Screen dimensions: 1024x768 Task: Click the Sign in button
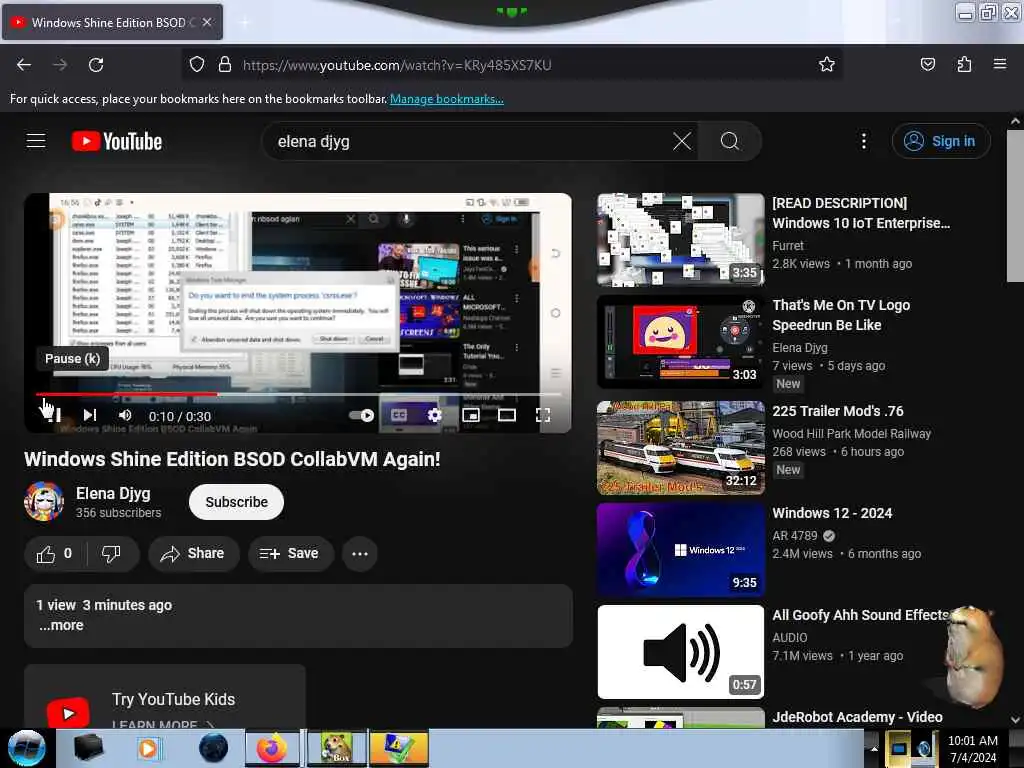pyautogui.click(x=941, y=141)
